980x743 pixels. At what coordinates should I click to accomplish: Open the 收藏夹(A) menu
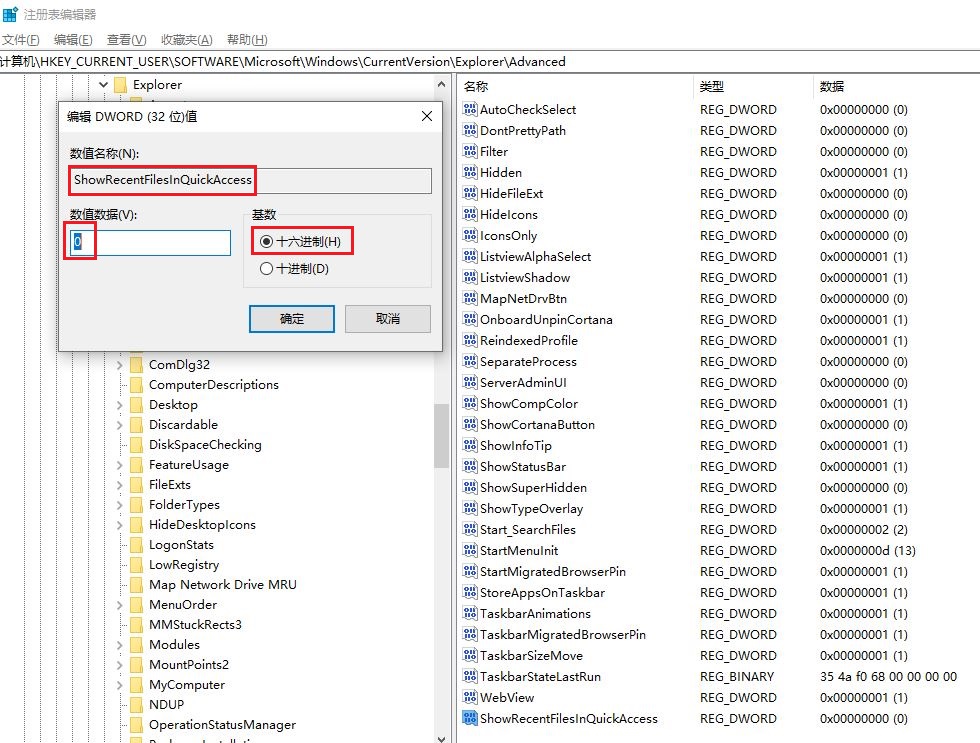pyautogui.click(x=187, y=40)
